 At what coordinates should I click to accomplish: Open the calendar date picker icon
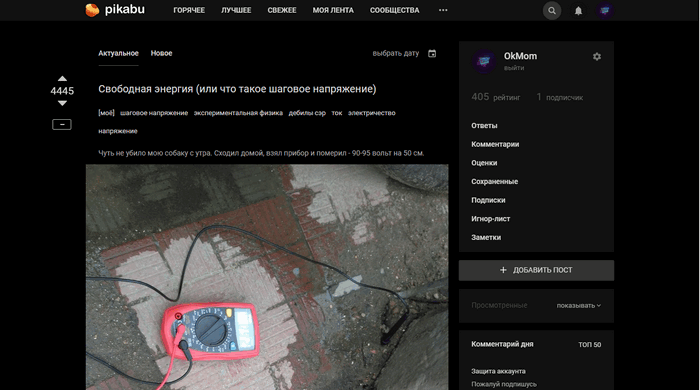[432, 54]
